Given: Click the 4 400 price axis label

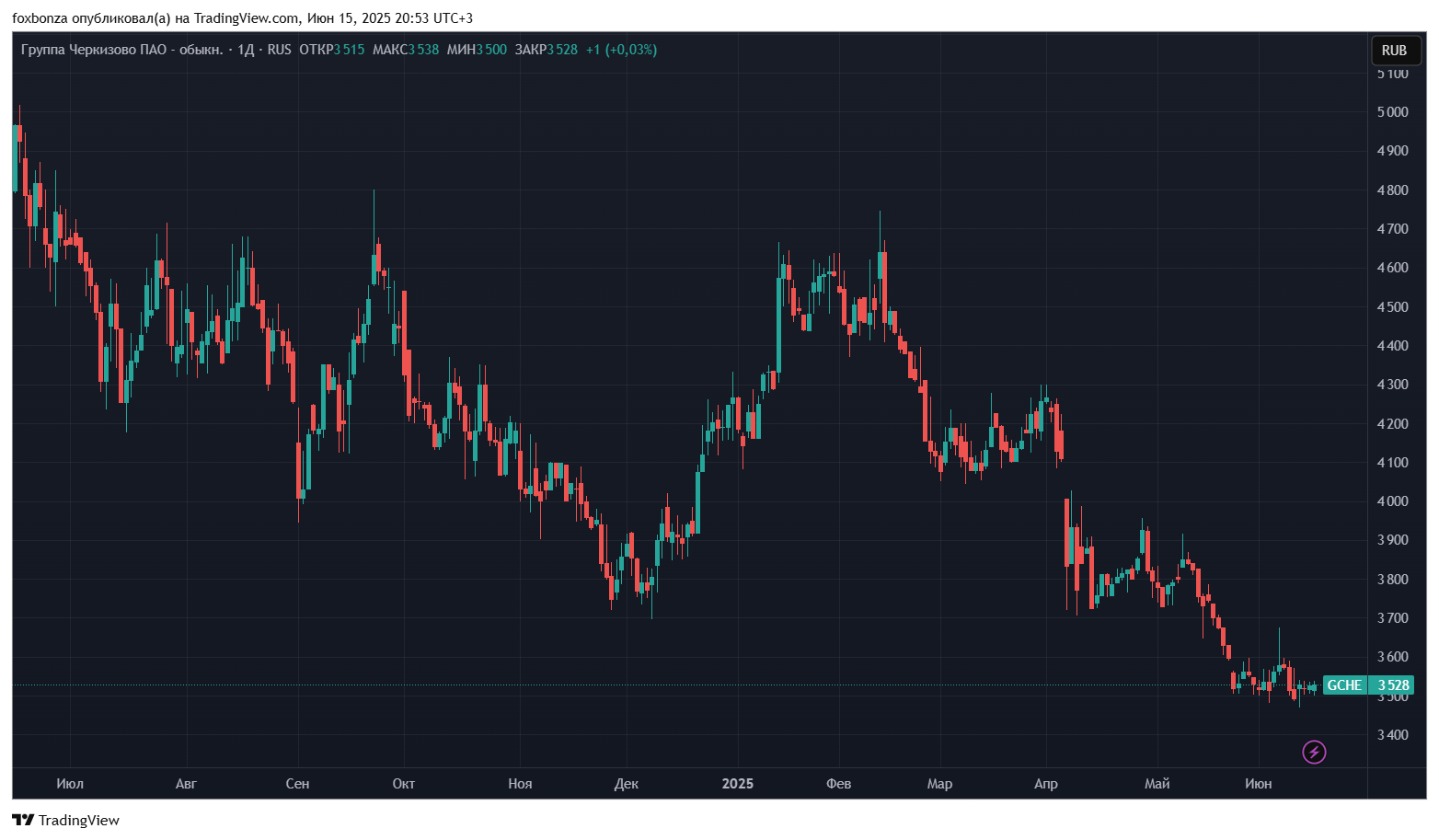Looking at the screenshot, I should tap(1392, 346).
